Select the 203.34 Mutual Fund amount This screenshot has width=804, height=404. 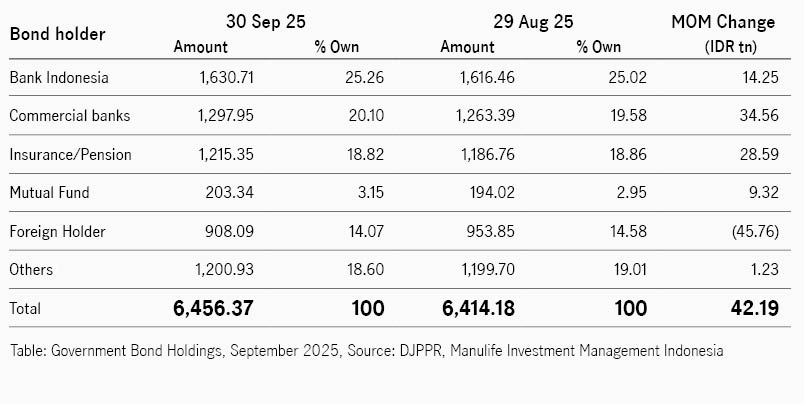[231, 193]
